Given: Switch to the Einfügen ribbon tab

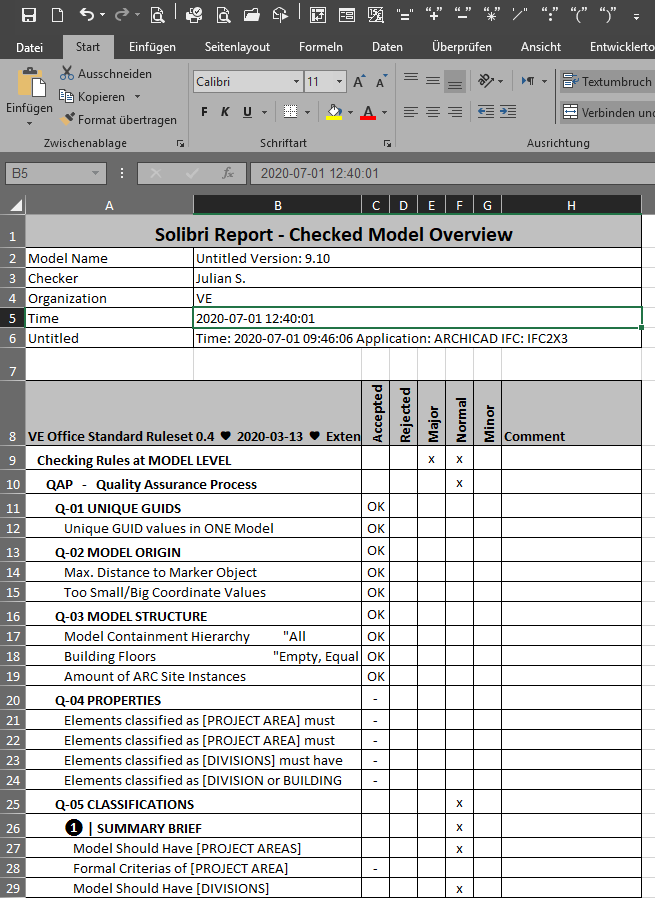Looking at the screenshot, I should 152,47.
